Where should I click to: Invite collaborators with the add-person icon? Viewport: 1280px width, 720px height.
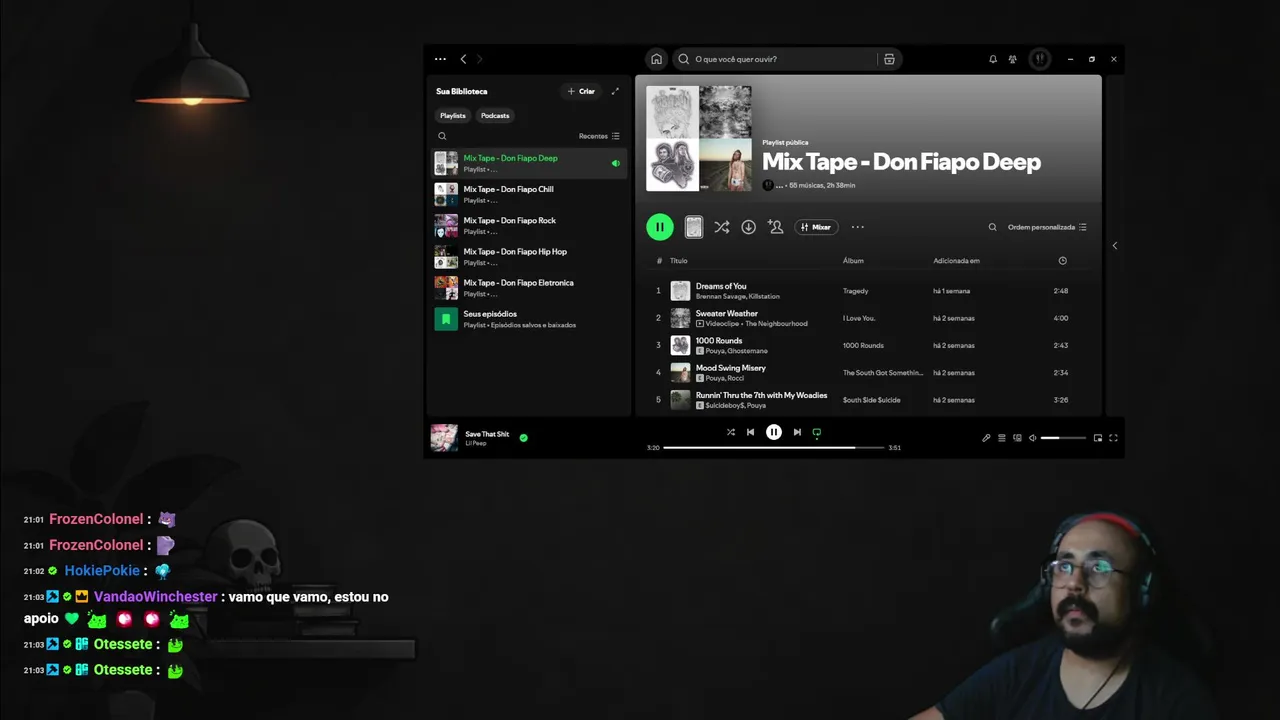[775, 227]
